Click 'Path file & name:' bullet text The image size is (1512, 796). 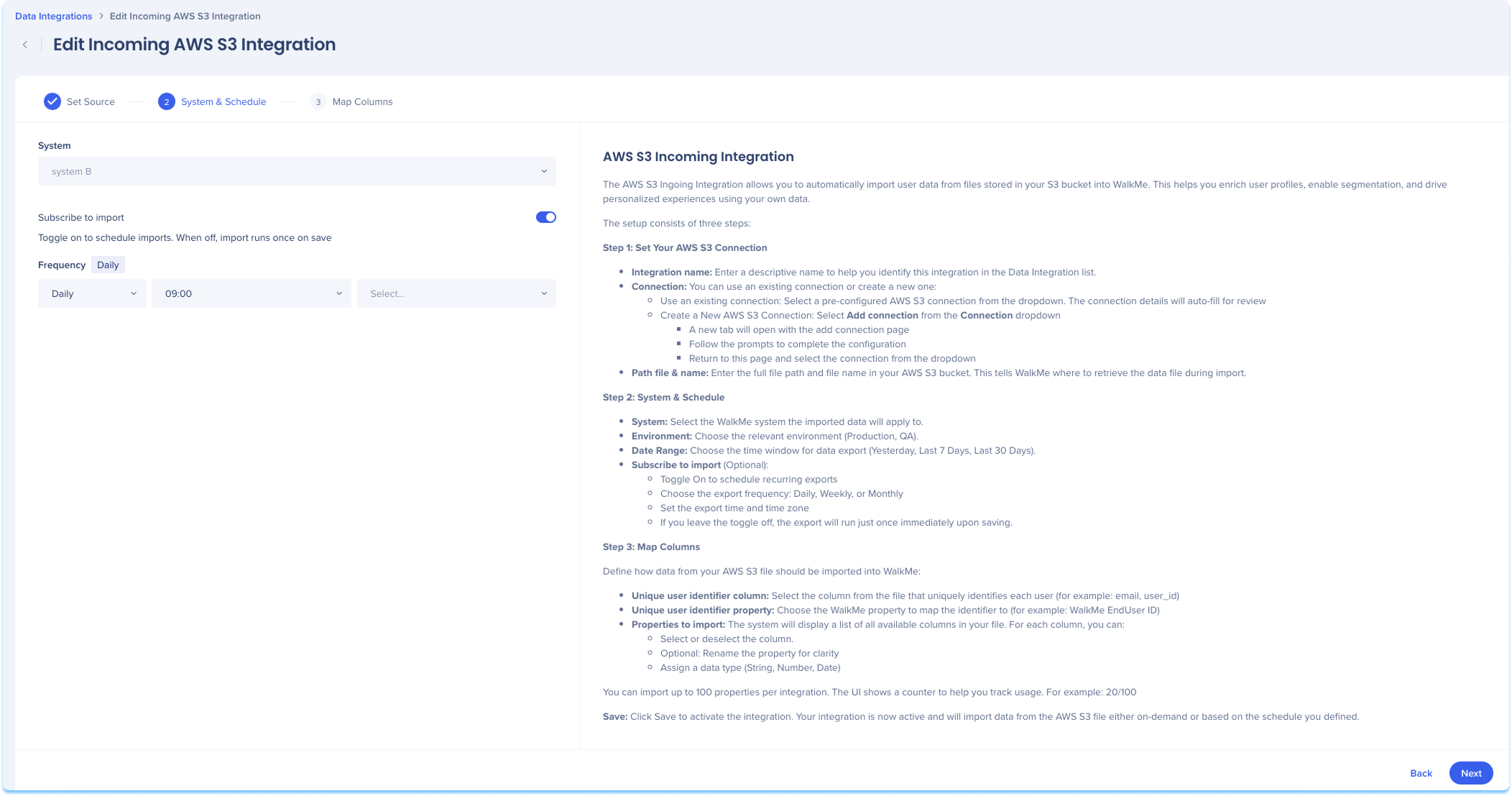[939, 372]
